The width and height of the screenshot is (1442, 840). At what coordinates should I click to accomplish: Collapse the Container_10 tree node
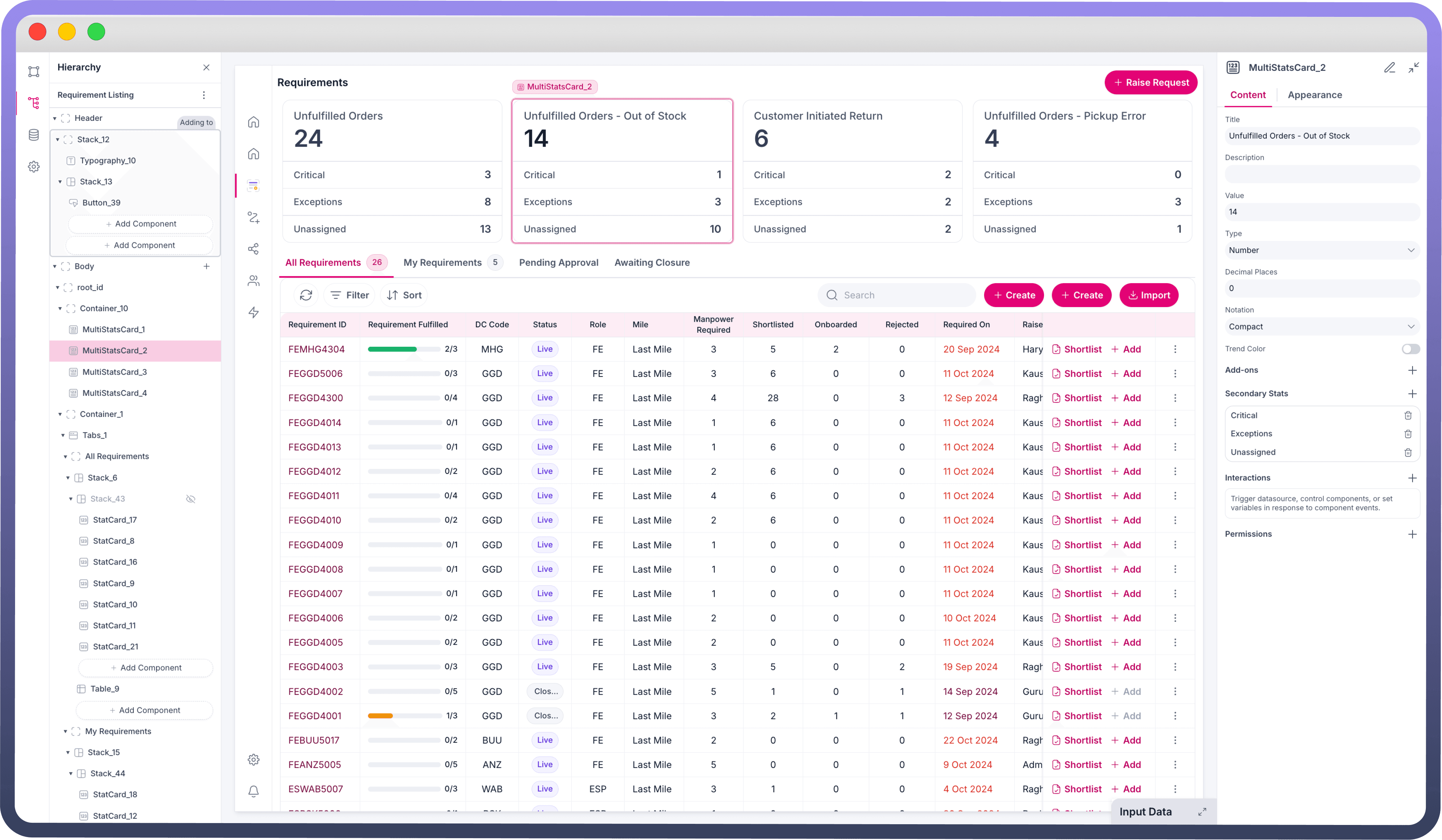[x=60, y=308]
